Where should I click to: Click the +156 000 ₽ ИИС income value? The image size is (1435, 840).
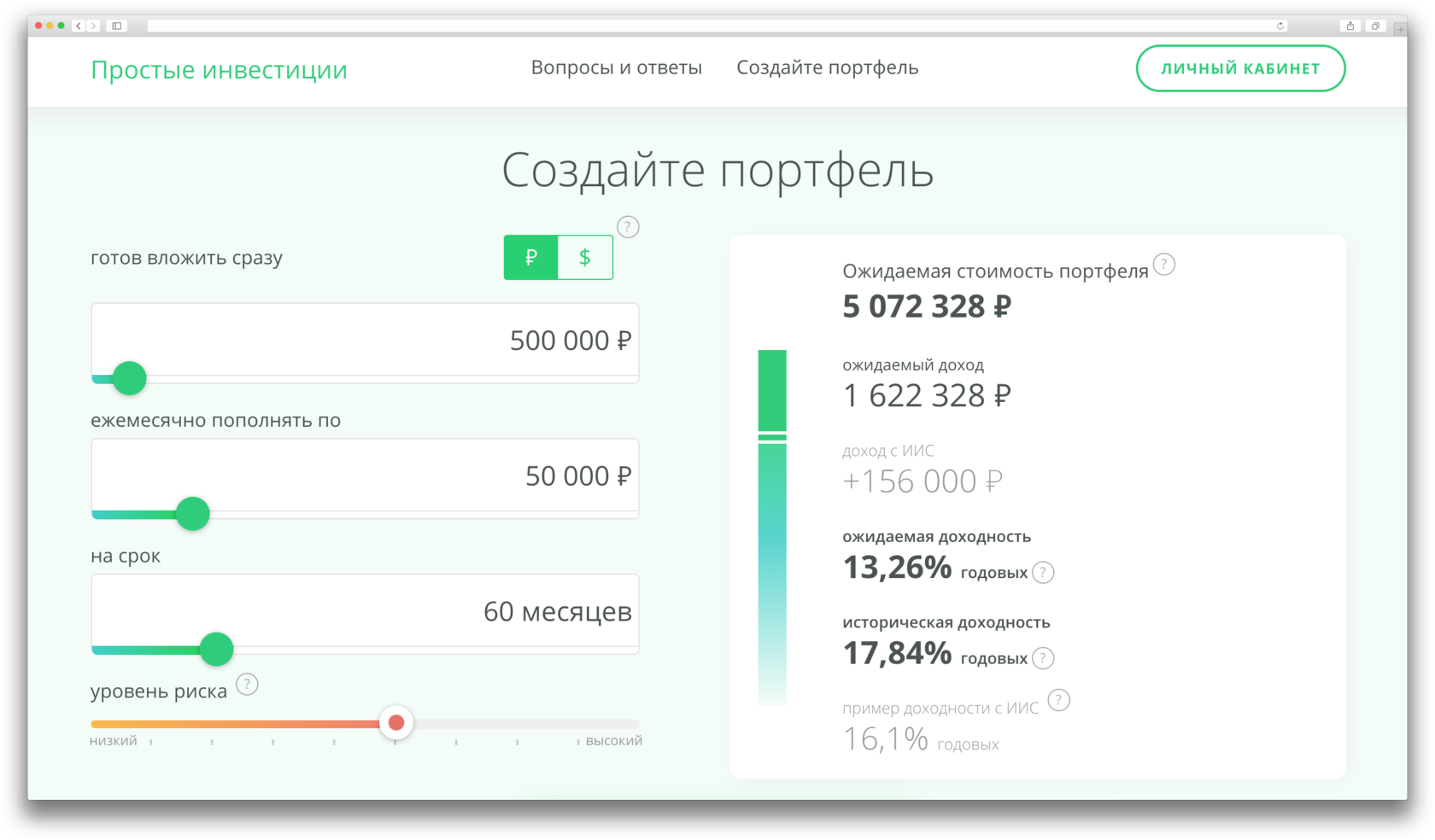click(x=922, y=481)
